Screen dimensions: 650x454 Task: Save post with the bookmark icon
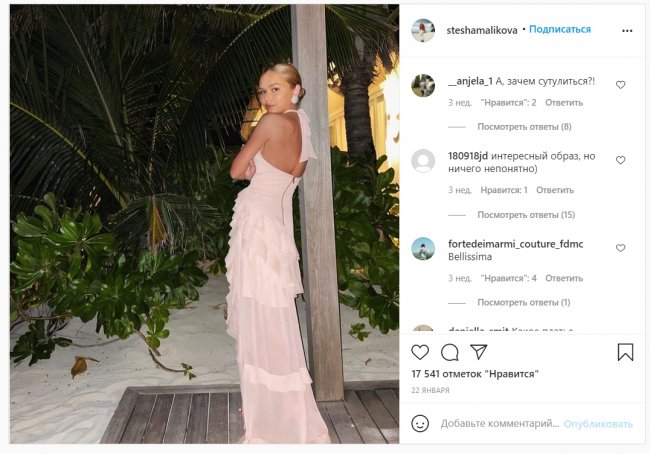(x=625, y=352)
